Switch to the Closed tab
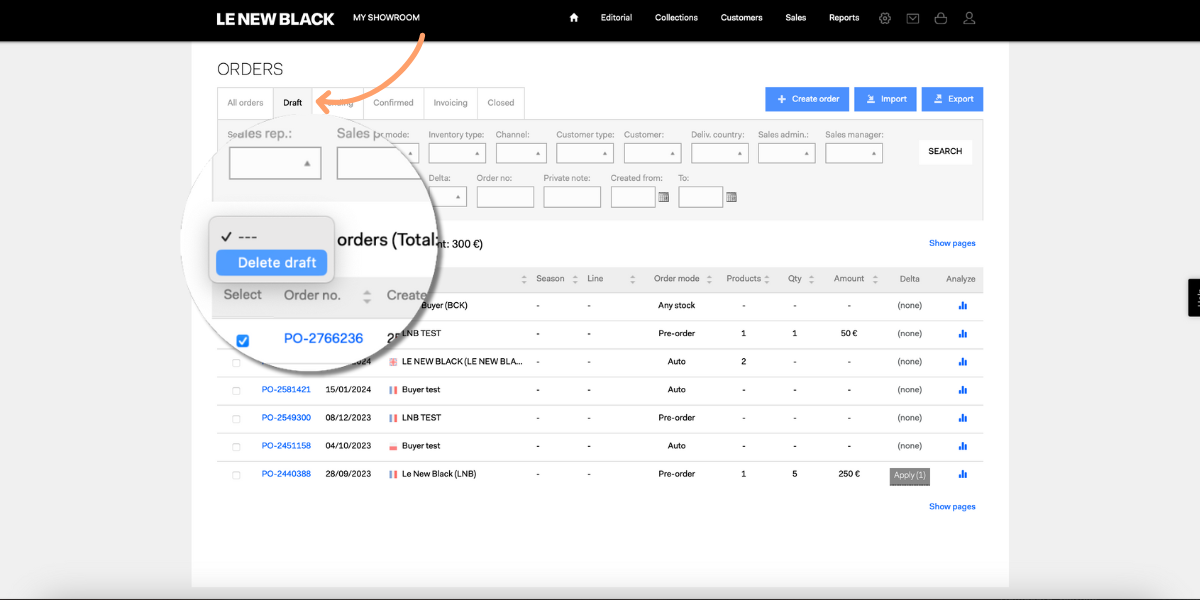1200x600 pixels. click(x=501, y=103)
